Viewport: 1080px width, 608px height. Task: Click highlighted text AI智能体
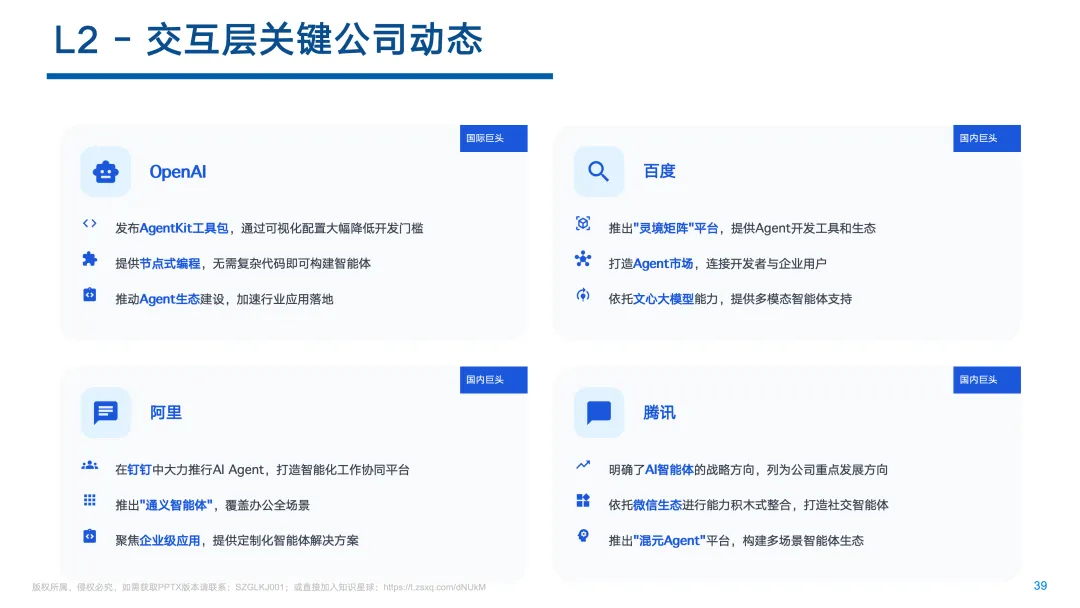tap(669, 470)
